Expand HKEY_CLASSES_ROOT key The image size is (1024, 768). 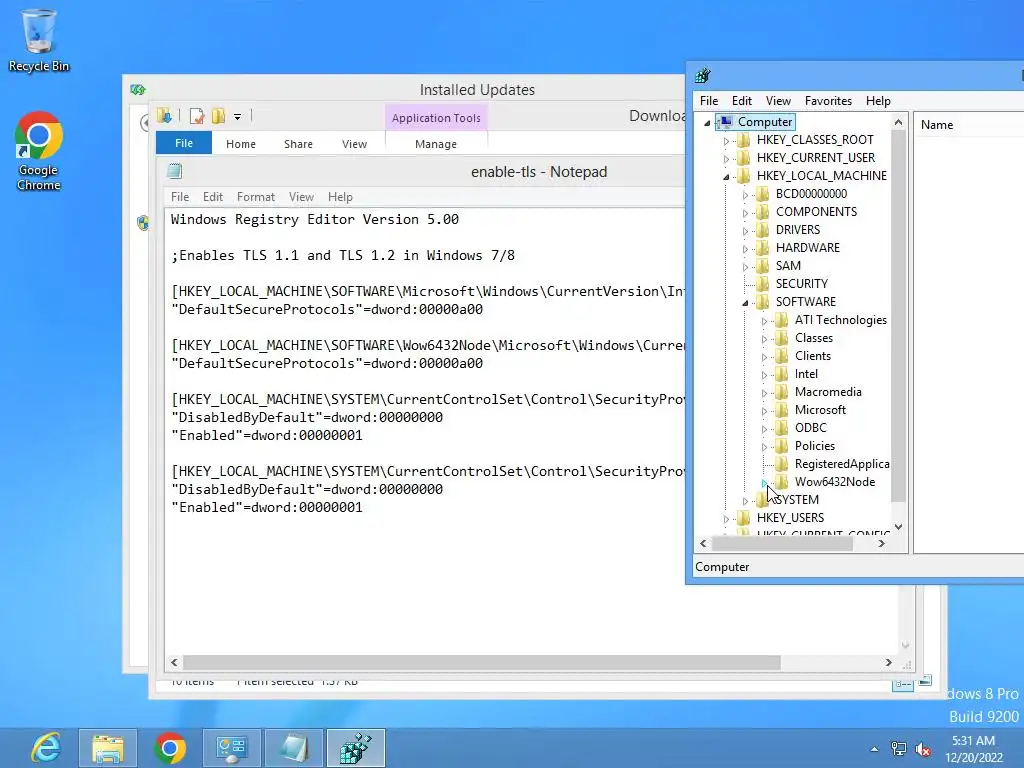[726, 140]
